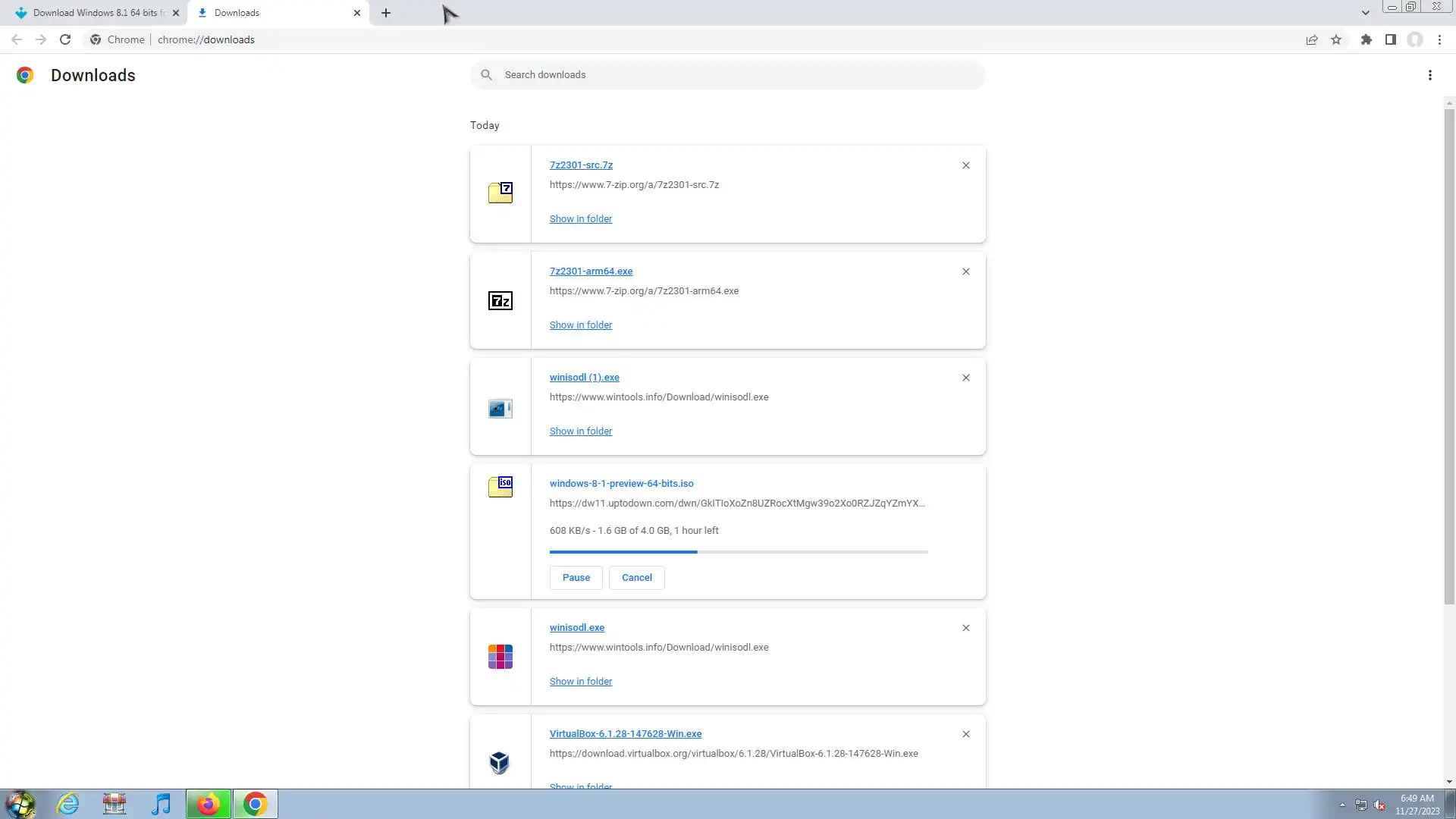Image resolution: width=1456 pixels, height=819 pixels.
Task: Click the profile avatar icon
Action: (1415, 40)
